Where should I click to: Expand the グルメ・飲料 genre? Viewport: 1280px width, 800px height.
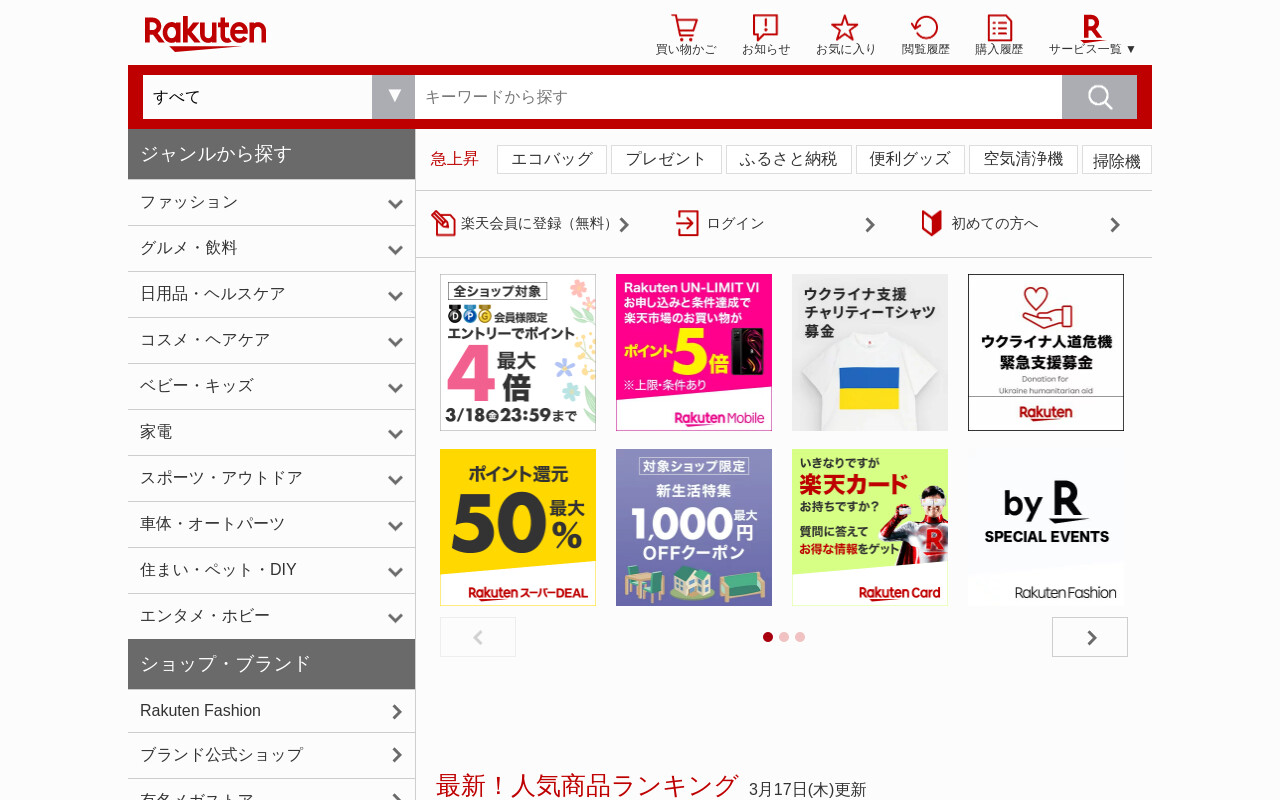(x=271, y=249)
